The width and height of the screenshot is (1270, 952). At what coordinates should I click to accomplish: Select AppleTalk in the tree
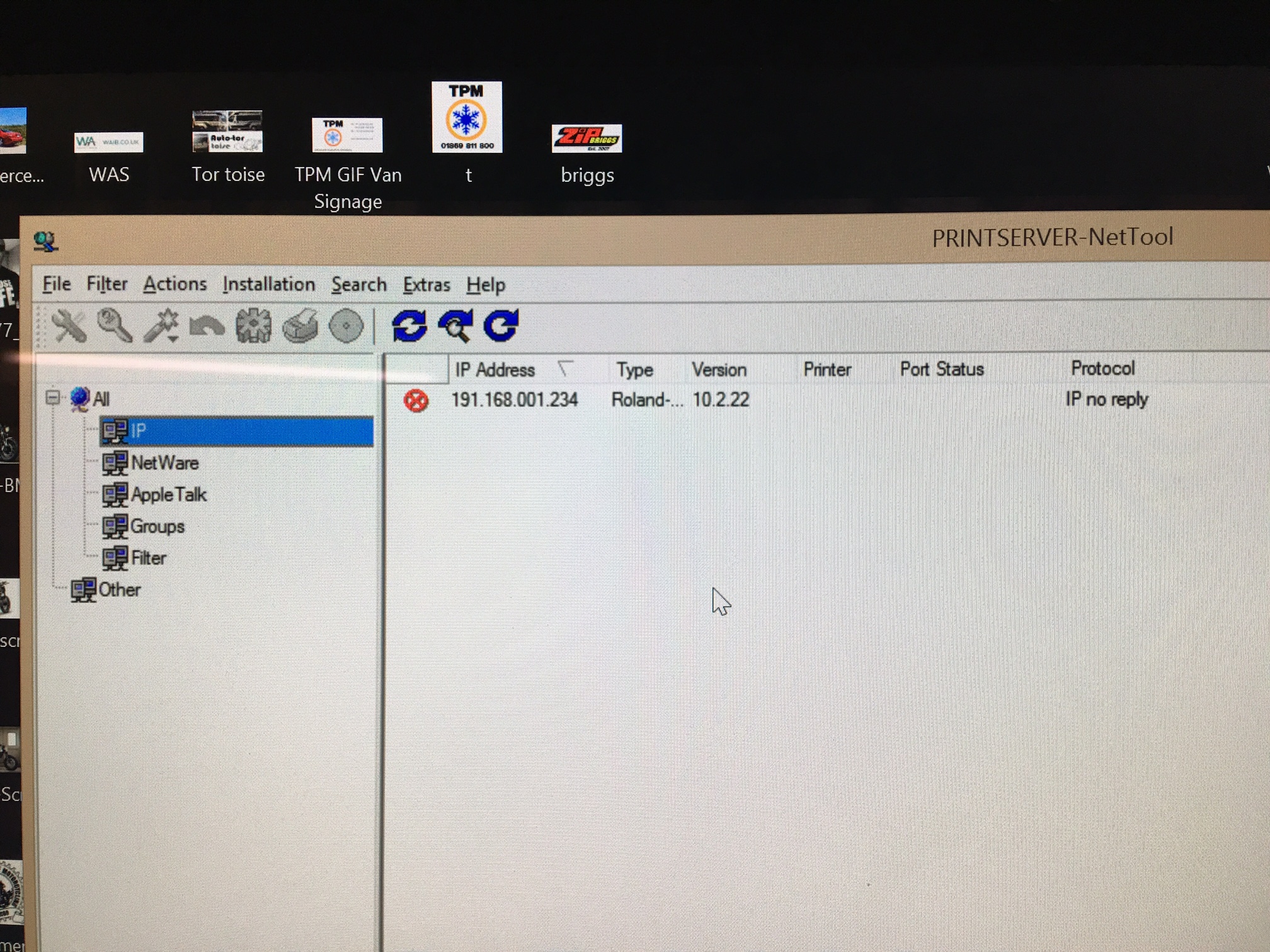(x=168, y=495)
